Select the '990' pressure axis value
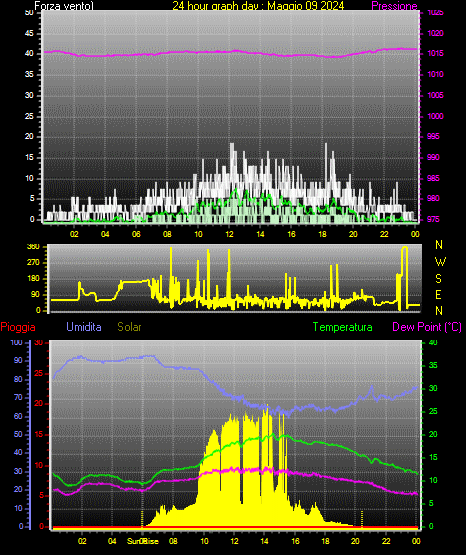This screenshot has height=555, width=466. click(433, 157)
